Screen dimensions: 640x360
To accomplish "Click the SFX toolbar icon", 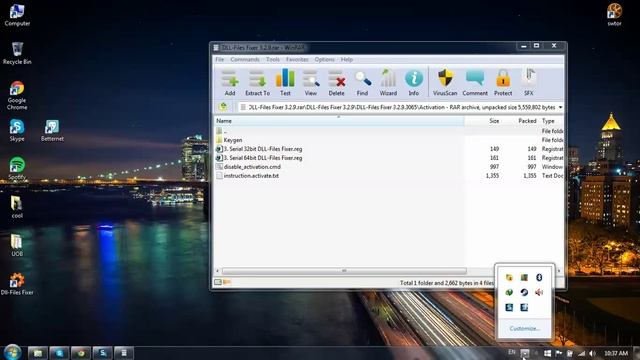I will [529, 83].
